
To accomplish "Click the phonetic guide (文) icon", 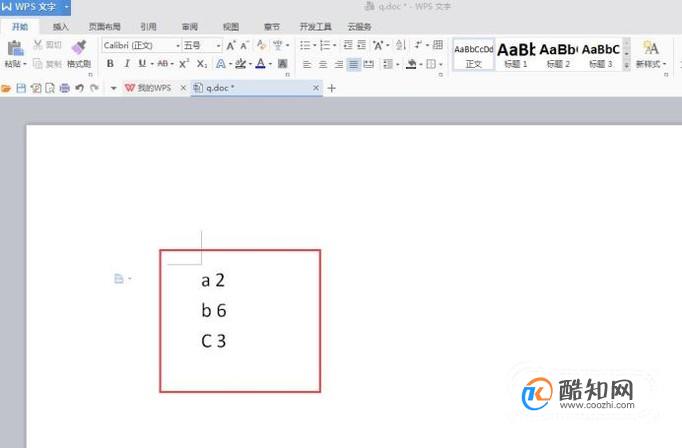I will pyautogui.click(x=277, y=45).
